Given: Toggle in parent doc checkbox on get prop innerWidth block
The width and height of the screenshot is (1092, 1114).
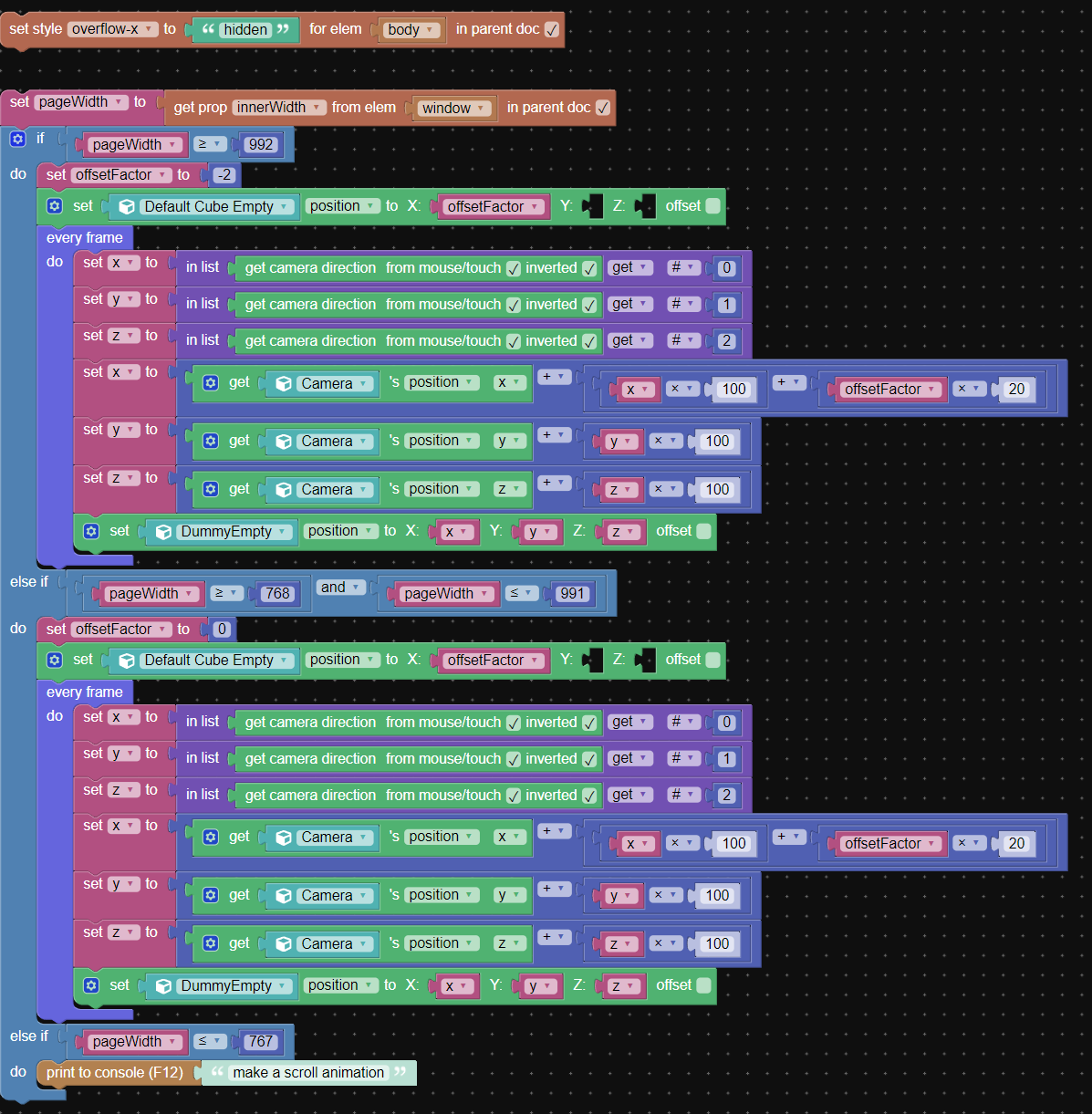Looking at the screenshot, I should tap(603, 108).
